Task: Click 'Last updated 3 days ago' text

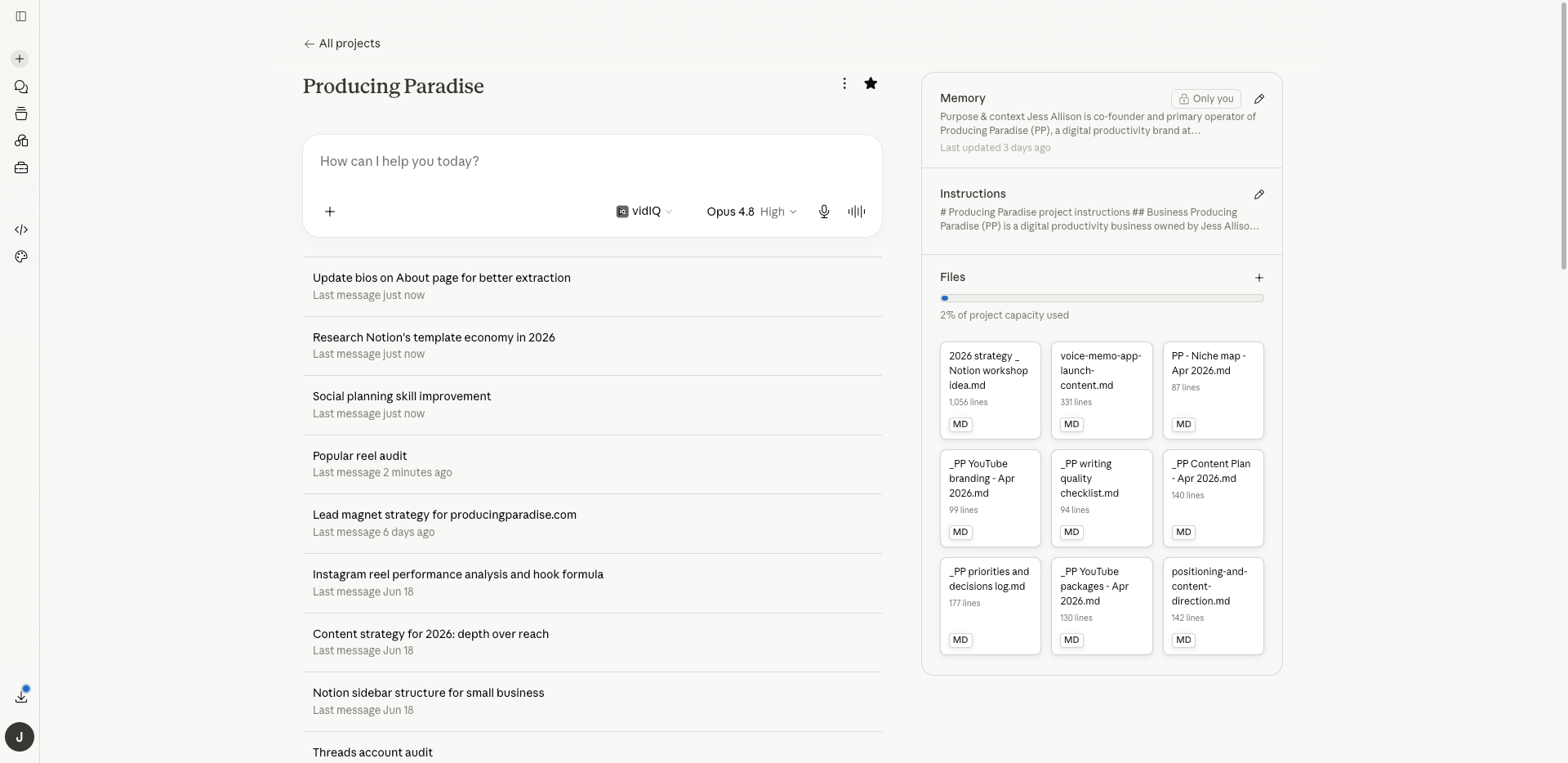Action: [x=995, y=148]
